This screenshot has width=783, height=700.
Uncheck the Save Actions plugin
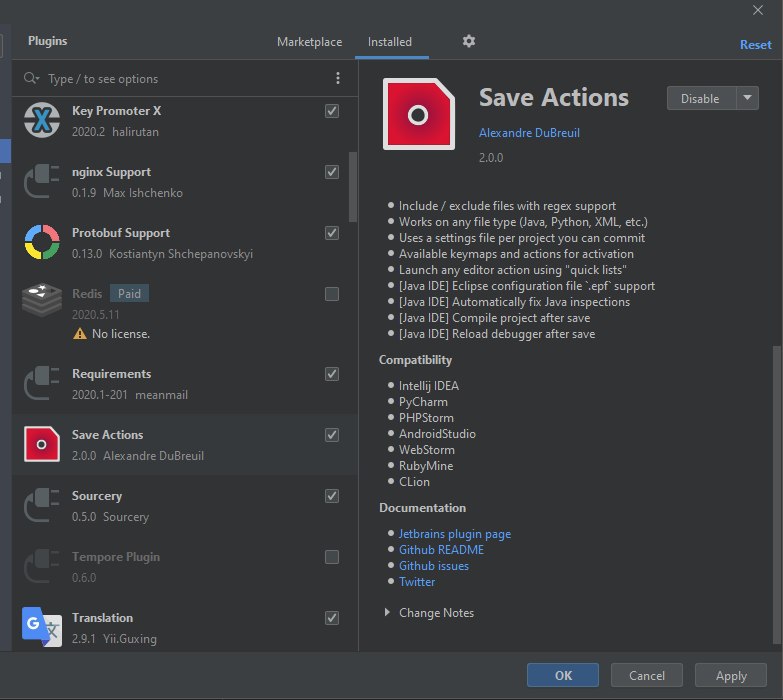coord(332,435)
